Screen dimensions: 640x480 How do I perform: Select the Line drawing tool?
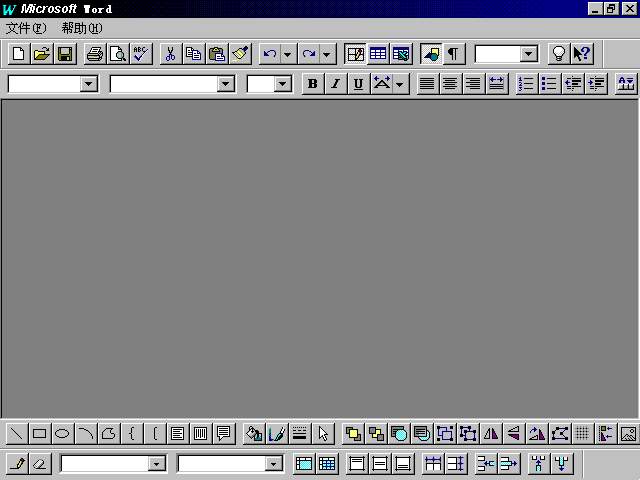(x=17, y=434)
